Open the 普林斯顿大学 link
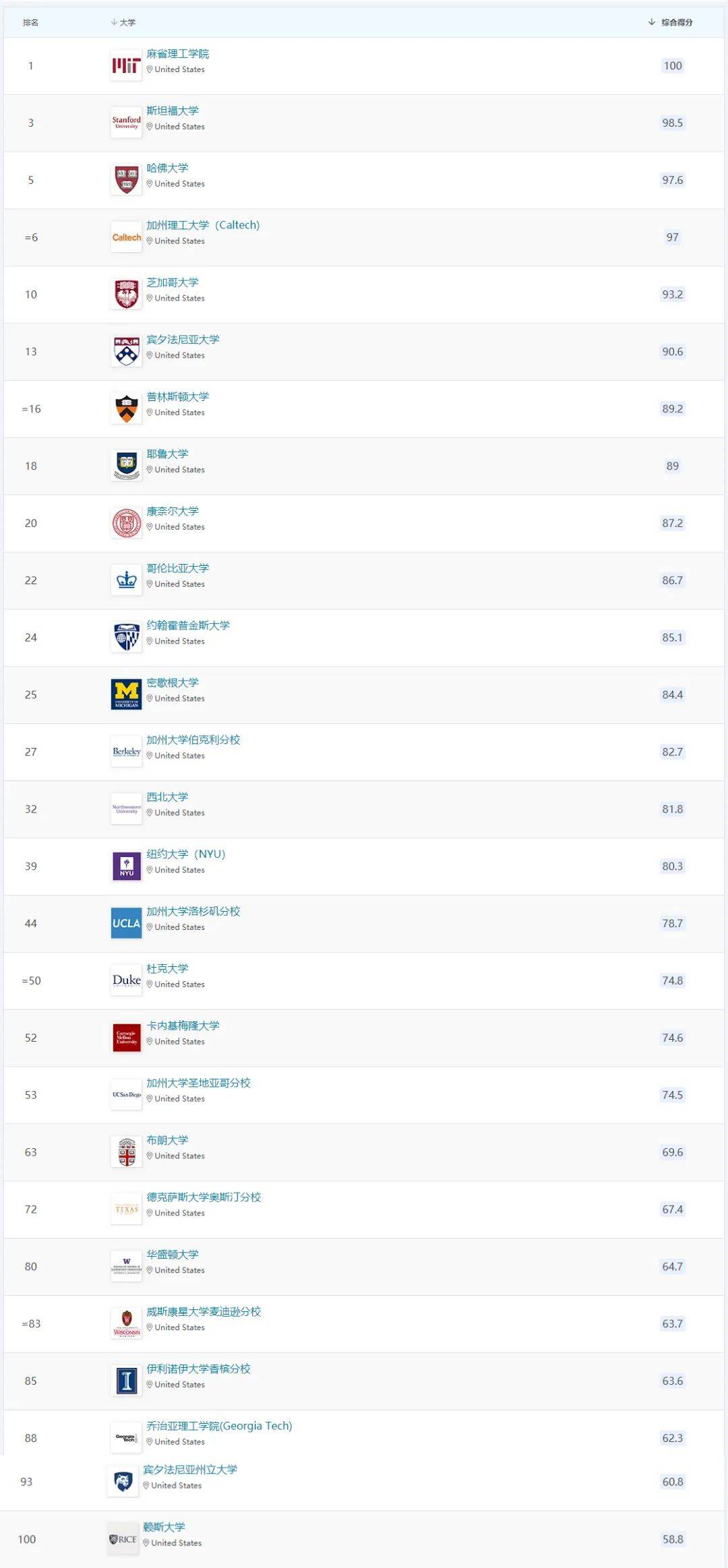728x1568 pixels. click(178, 397)
